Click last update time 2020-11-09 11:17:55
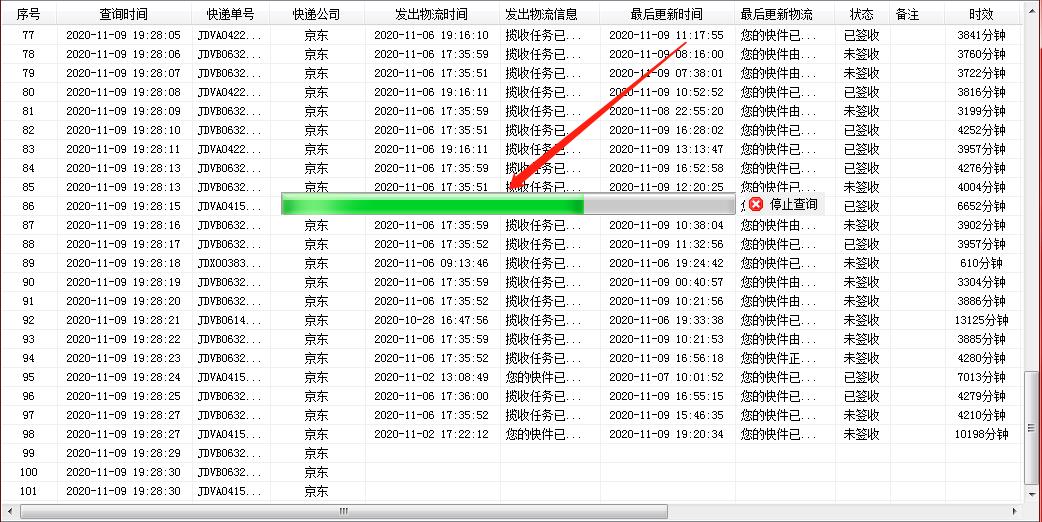The height and width of the screenshot is (522, 1042). [x=667, y=35]
